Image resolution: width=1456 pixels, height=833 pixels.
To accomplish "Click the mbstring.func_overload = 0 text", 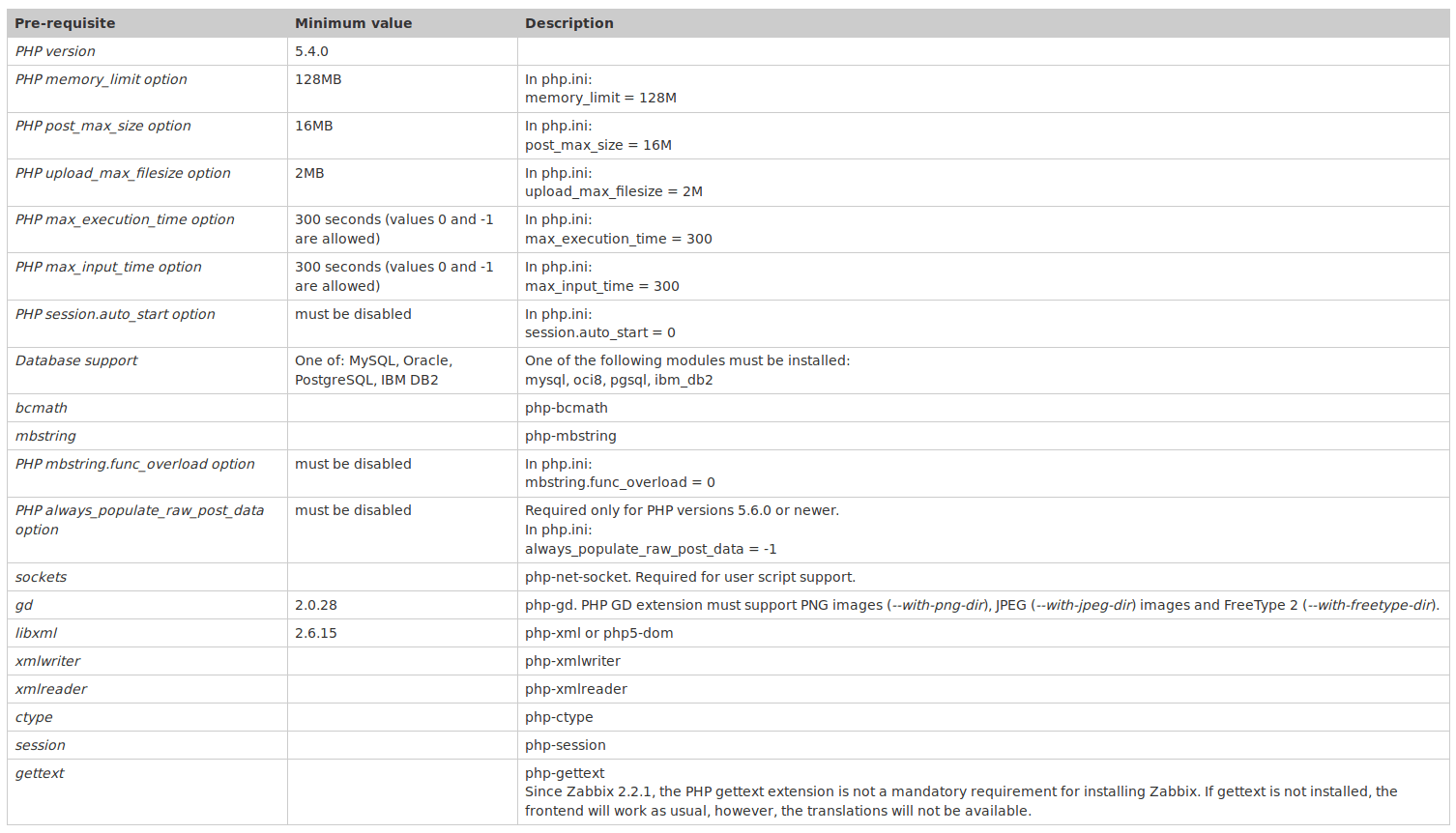I will click(620, 482).
